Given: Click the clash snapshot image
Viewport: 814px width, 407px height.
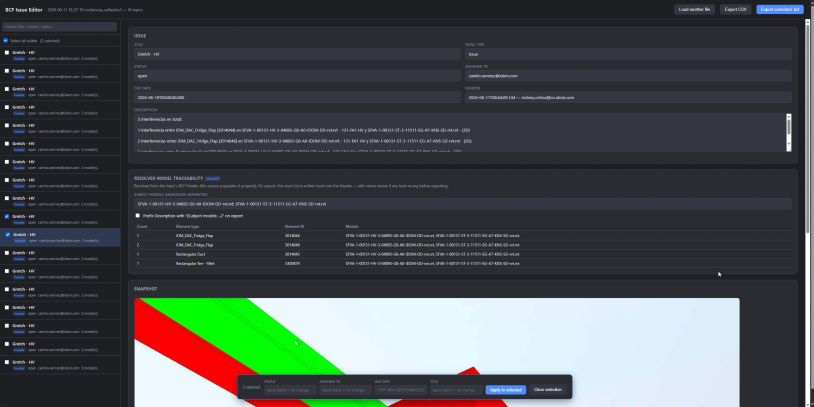Looking at the screenshot, I should 437,352.
